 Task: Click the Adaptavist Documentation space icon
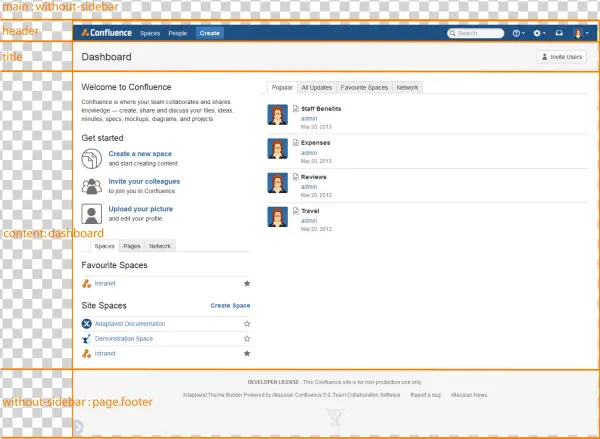[x=86, y=324]
